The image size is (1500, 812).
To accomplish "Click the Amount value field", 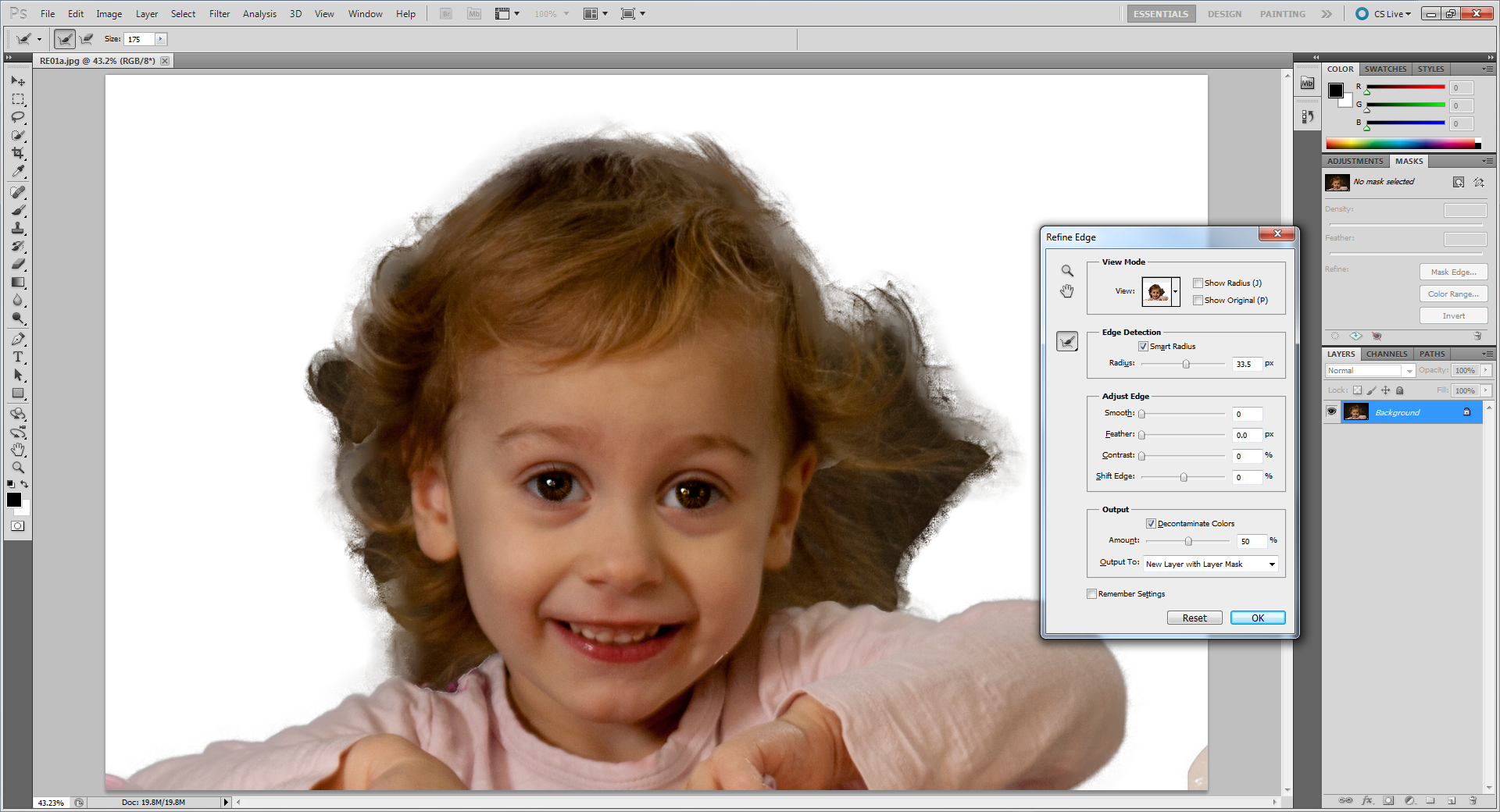I will click(1252, 541).
